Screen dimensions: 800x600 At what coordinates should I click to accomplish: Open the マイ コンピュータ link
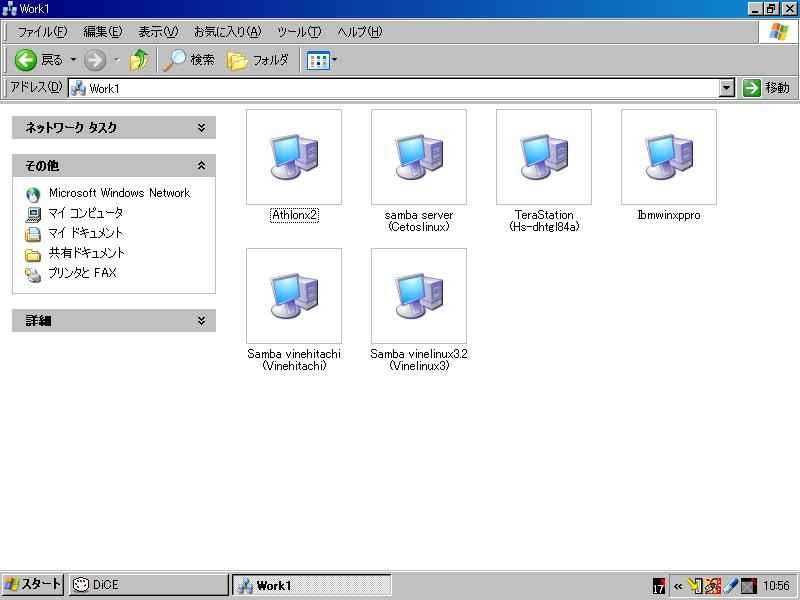86,213
